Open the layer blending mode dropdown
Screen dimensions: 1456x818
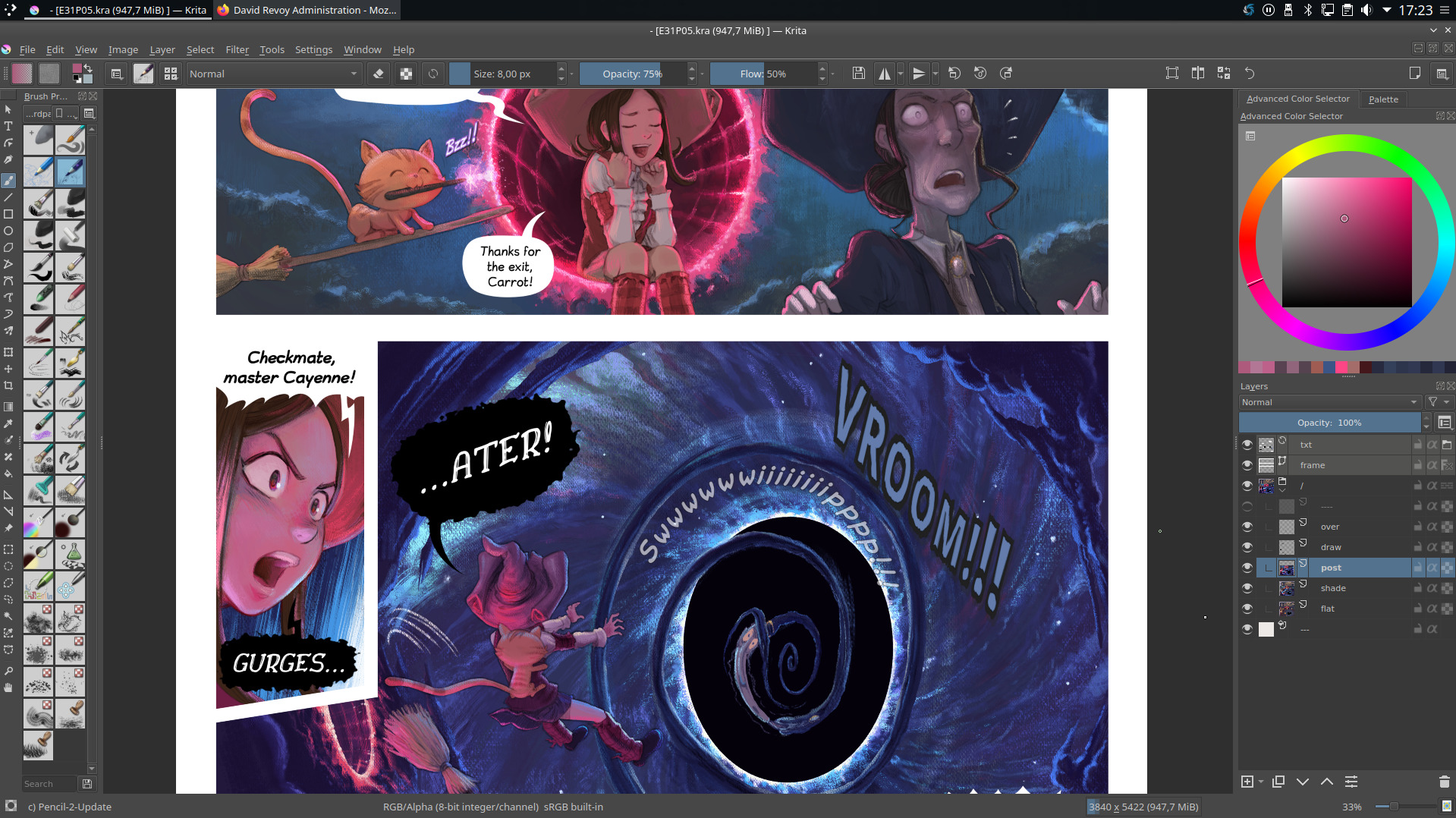pyautogui.click(x=1329, y=402)
